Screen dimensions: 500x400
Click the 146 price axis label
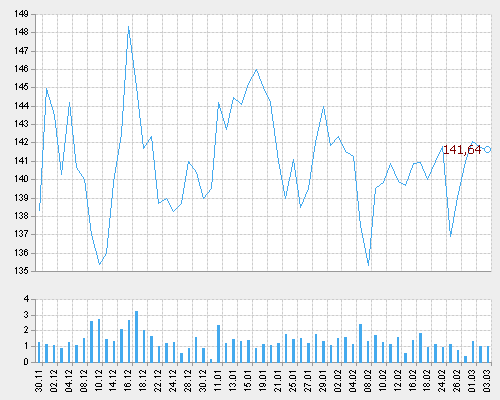coord(21,69)
